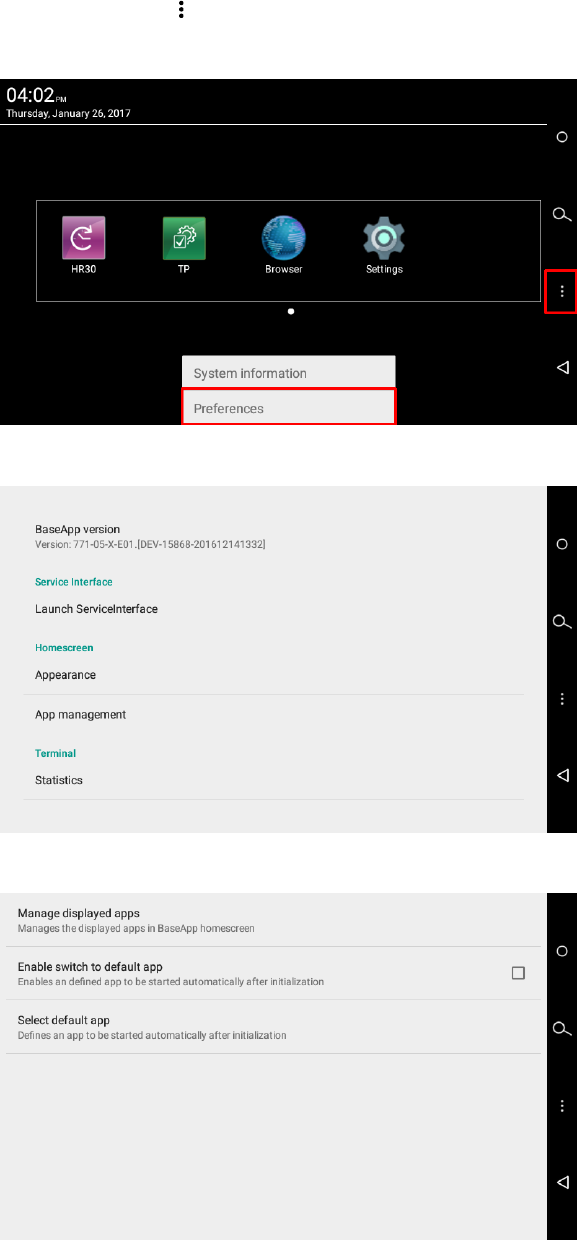Choose Preferences from the popup menu

pyautogui.click(x=289, y=408)
